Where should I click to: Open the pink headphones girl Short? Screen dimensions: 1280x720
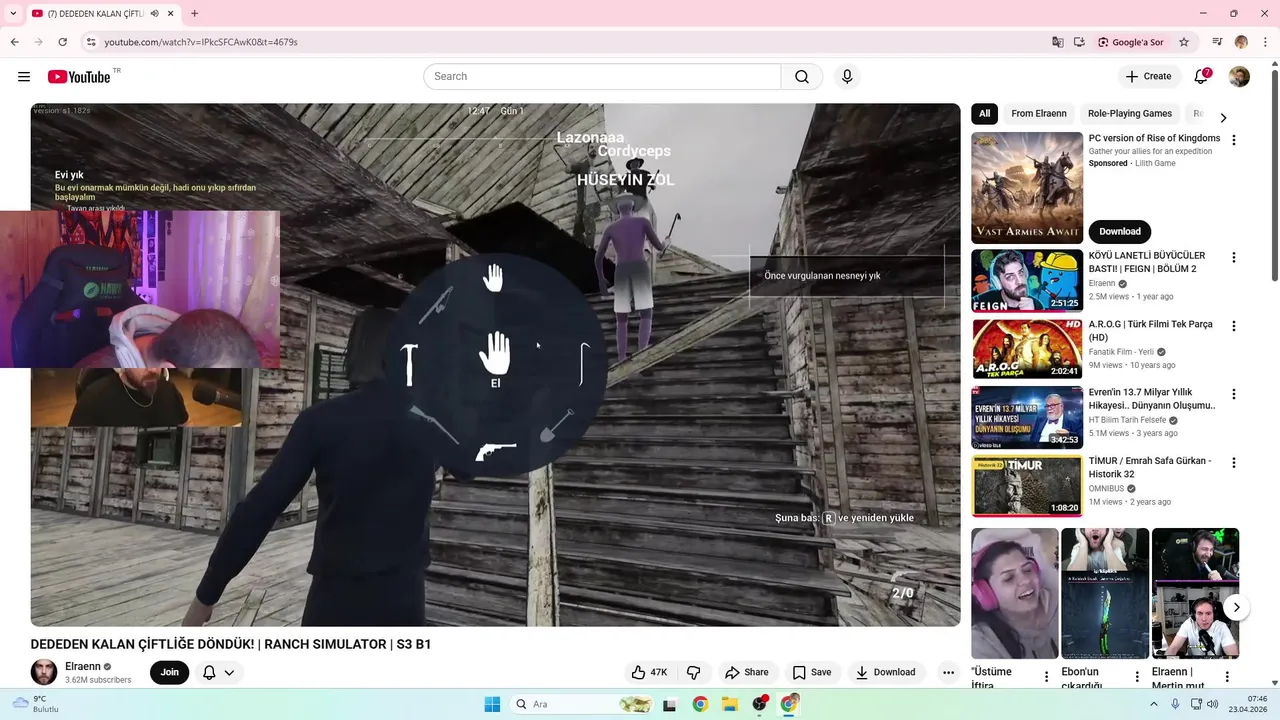1015,593
